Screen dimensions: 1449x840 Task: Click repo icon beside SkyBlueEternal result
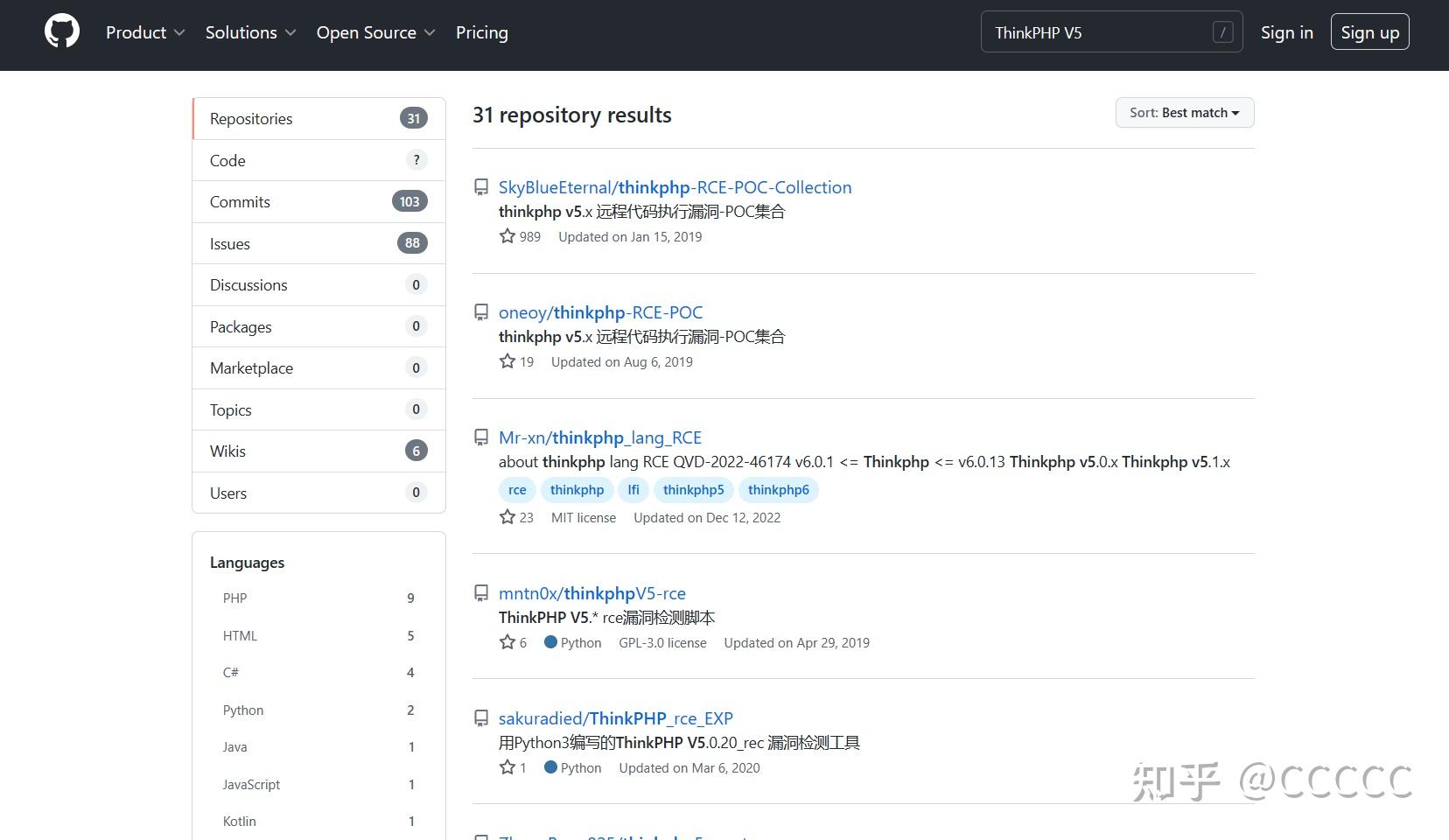click(x=481, y=187)
